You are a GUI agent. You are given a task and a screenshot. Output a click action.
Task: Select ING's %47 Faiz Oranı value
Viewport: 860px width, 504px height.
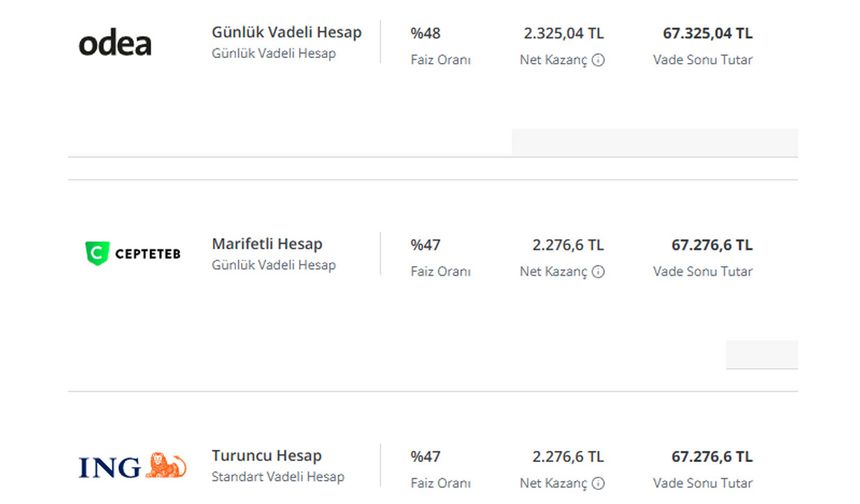425,457
